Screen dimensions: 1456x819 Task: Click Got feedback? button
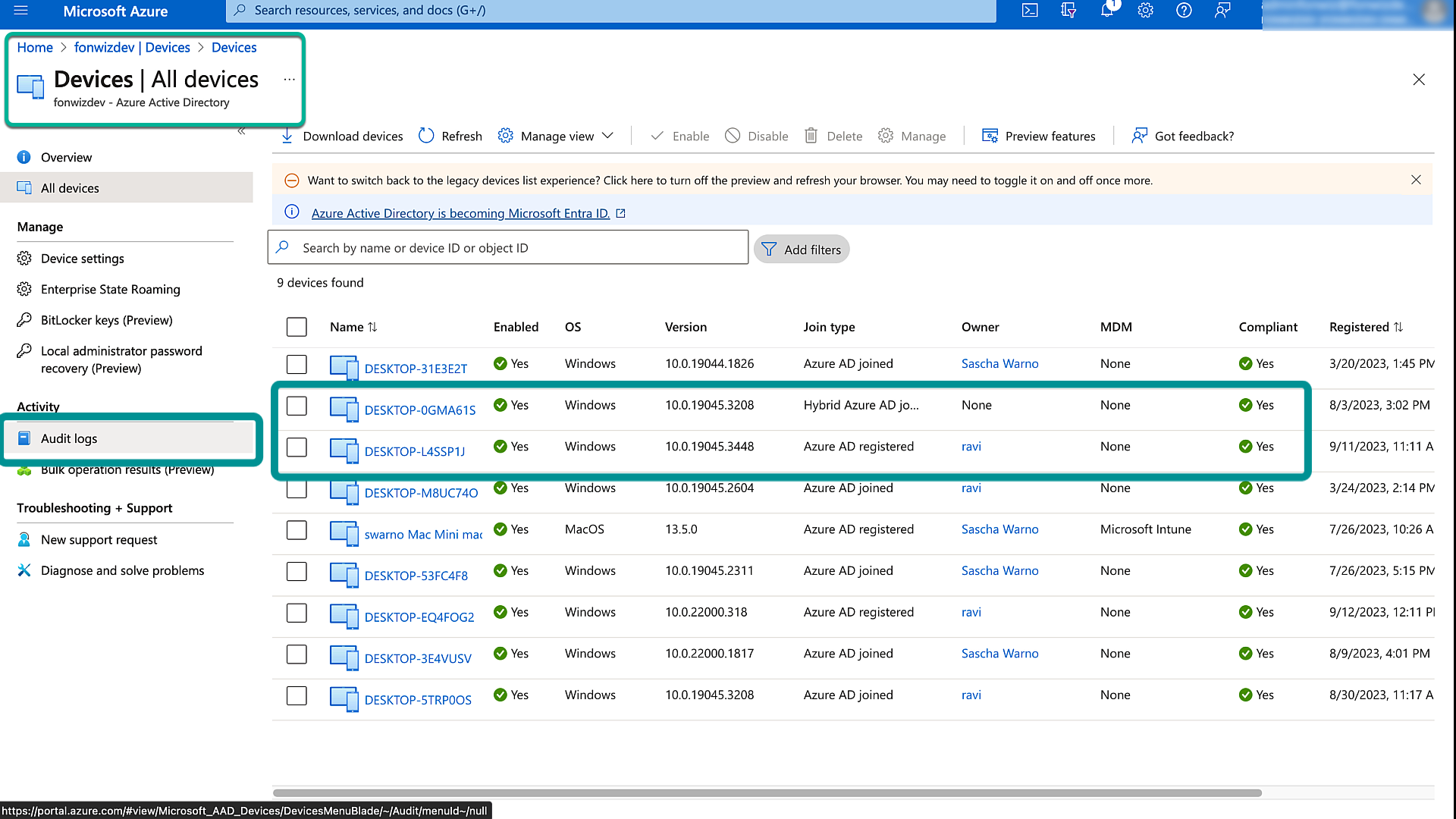tap(1183, 136)
